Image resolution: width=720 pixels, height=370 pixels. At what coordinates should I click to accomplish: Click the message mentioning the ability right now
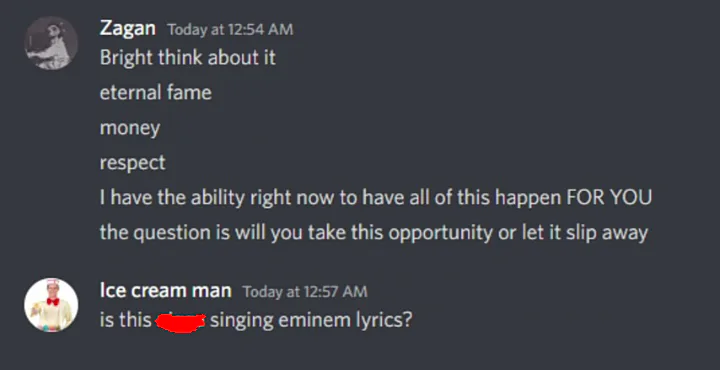pos(376,197)
